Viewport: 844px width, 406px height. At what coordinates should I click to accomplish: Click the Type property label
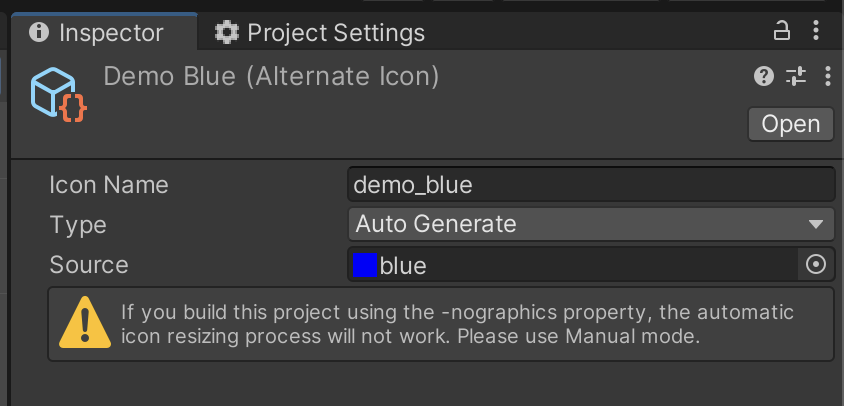(x=78, y=225)
